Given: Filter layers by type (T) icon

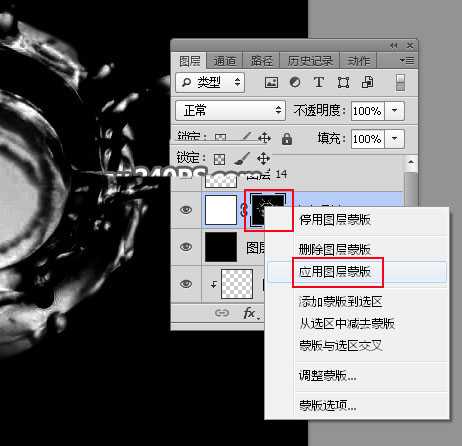Looking at the screenshot, I should (x=319, y=82).
